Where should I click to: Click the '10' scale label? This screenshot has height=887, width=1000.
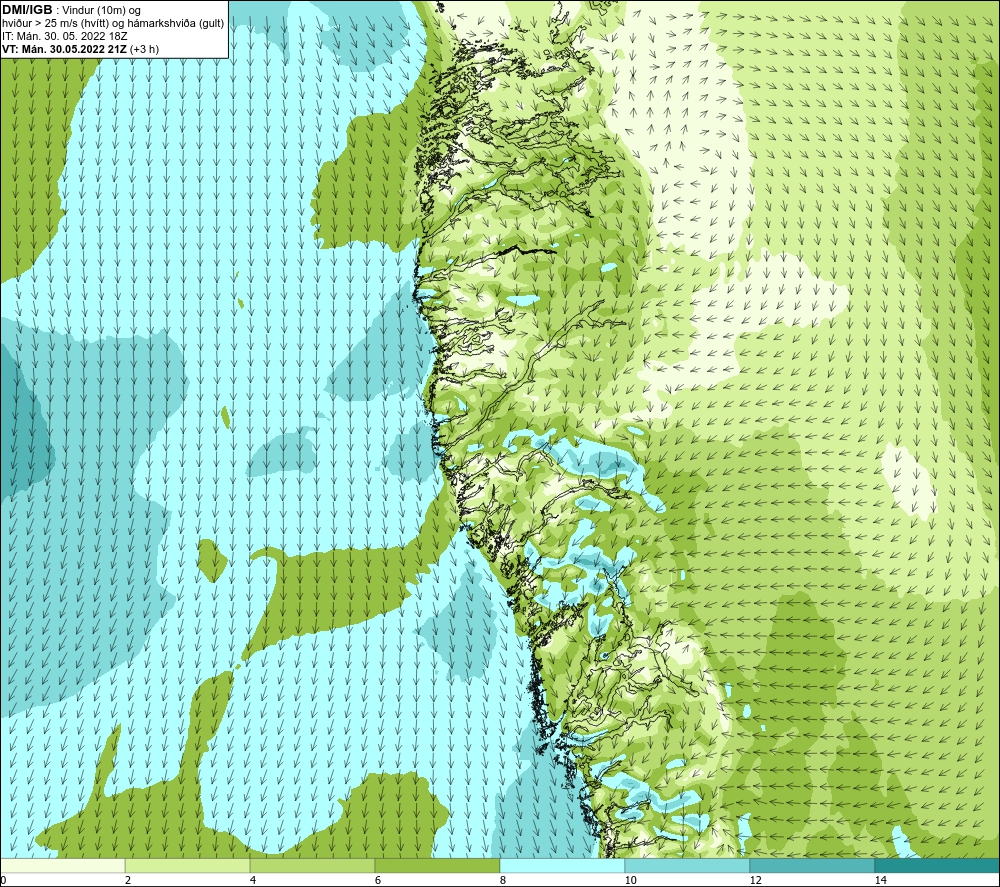[x=630, y=881]
